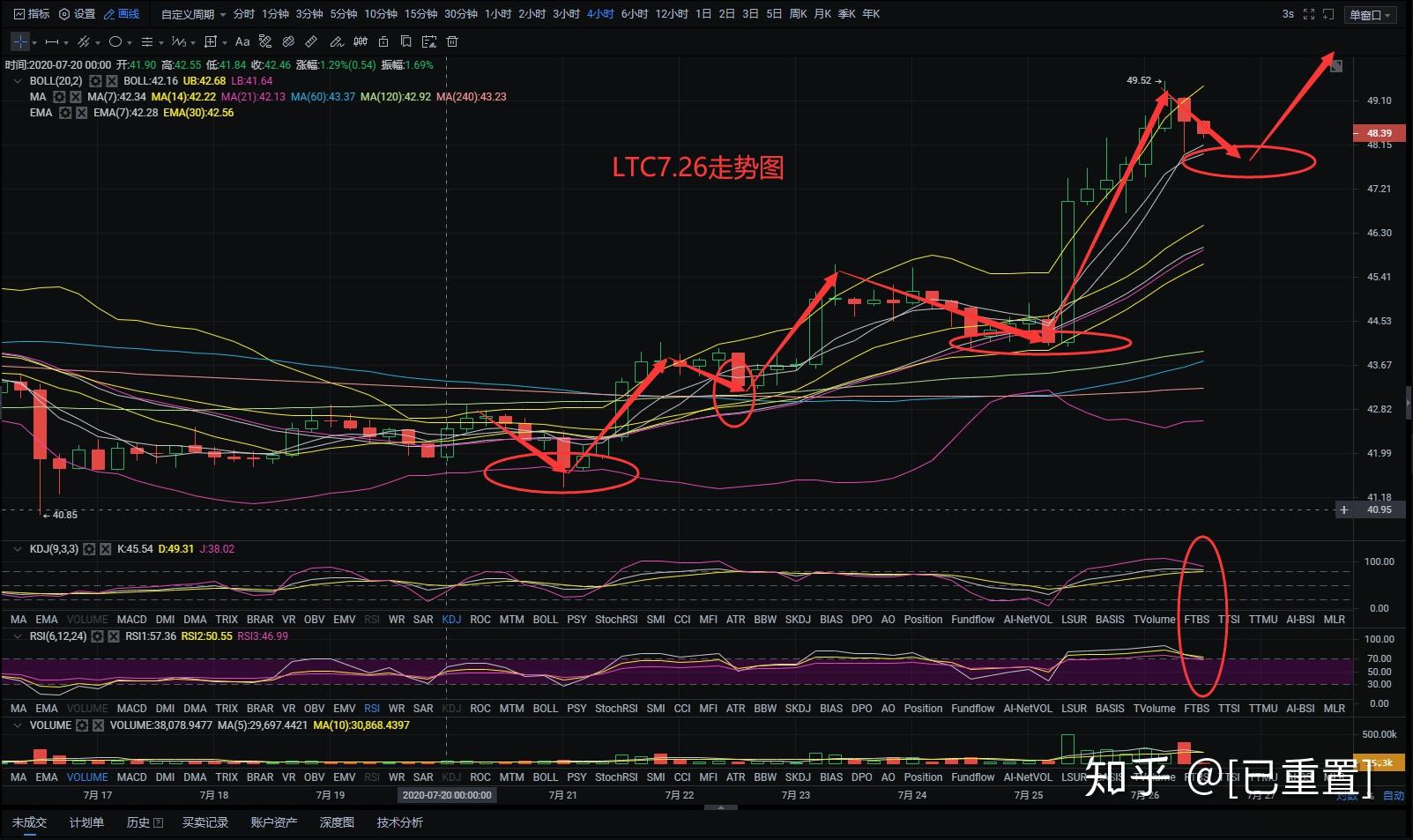Click the candlestick chart style icon

pyautogui.click(x=361, y=41)
